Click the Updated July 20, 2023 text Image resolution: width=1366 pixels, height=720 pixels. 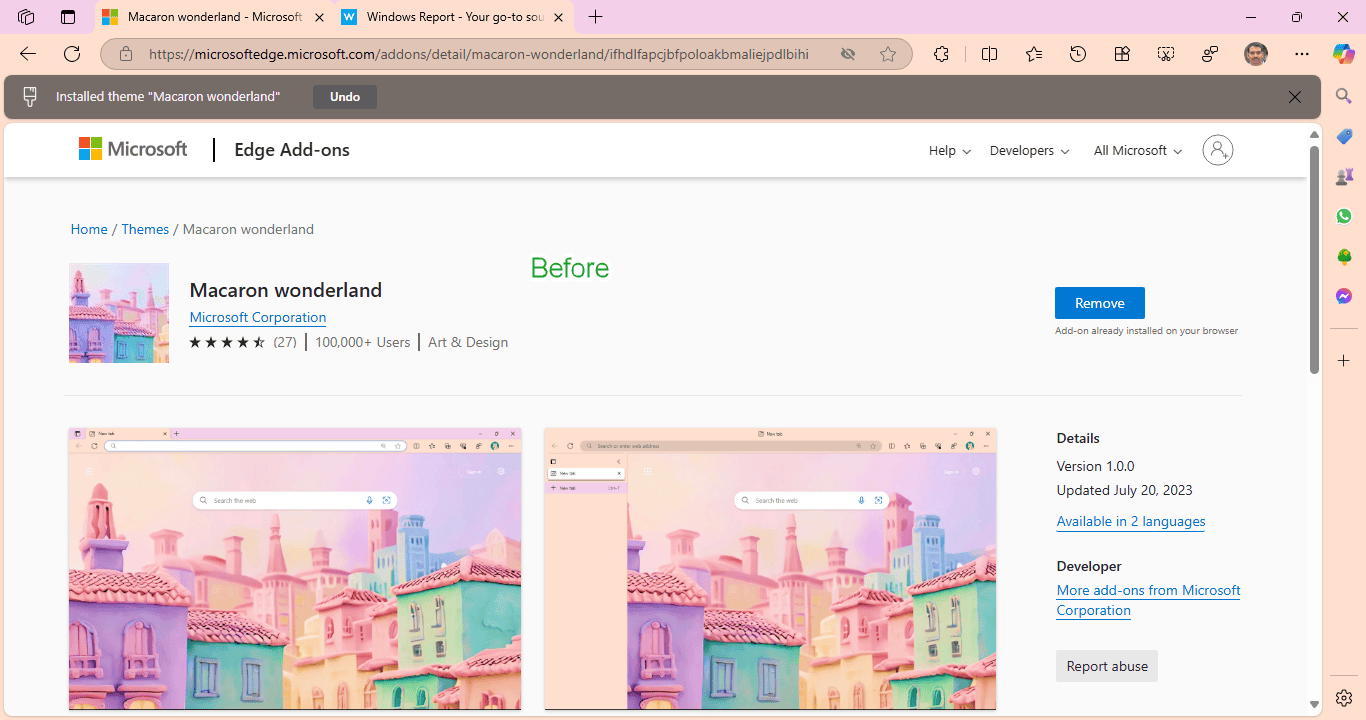coord(1124,490)
